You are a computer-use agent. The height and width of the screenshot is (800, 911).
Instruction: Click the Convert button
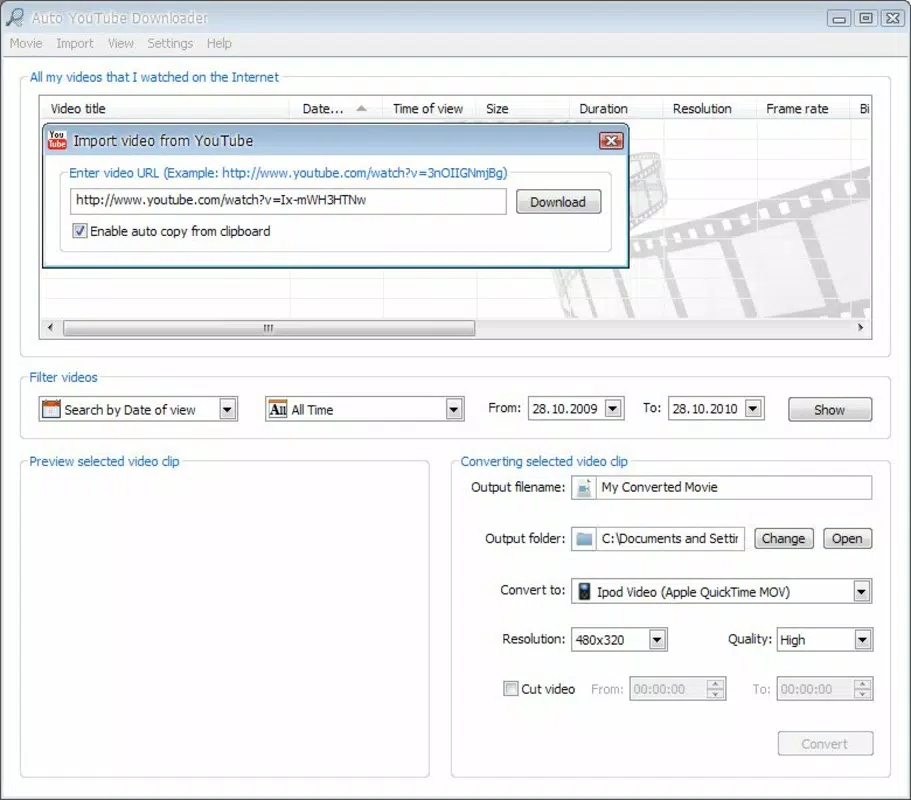tap(825, 744)
